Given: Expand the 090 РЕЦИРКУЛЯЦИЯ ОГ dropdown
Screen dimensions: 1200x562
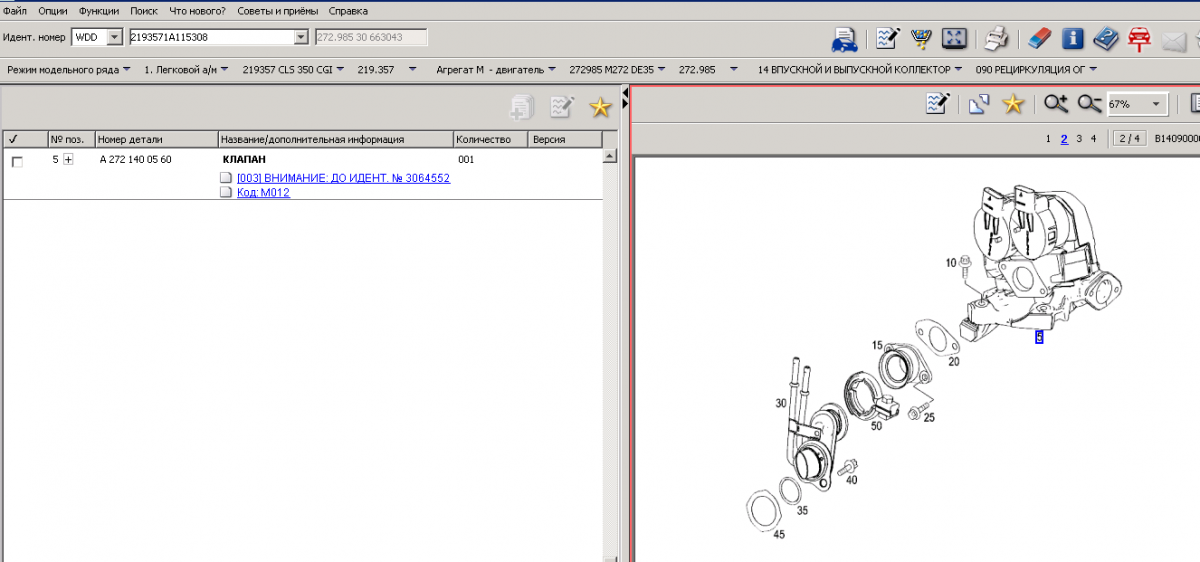Looking at the screenshot, I should tap(1093, 70).
